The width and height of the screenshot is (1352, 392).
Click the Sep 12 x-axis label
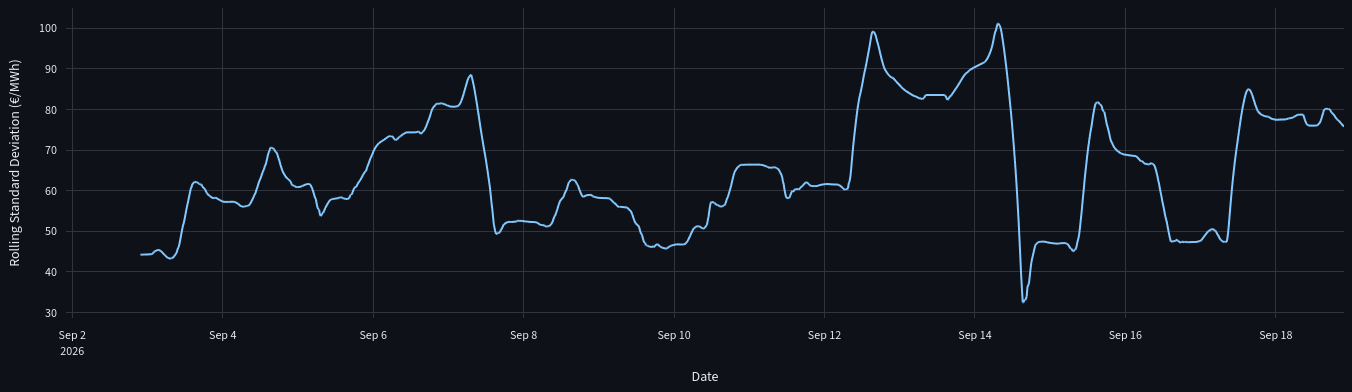(x=824, y=336)
